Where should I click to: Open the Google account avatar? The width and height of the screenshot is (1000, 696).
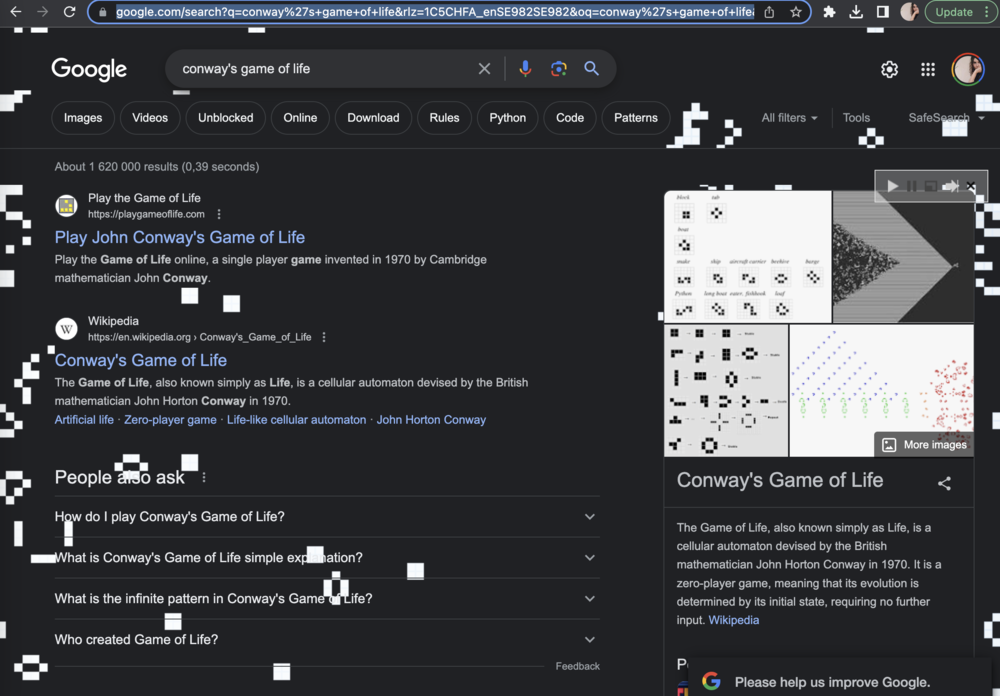pos(967,69)
